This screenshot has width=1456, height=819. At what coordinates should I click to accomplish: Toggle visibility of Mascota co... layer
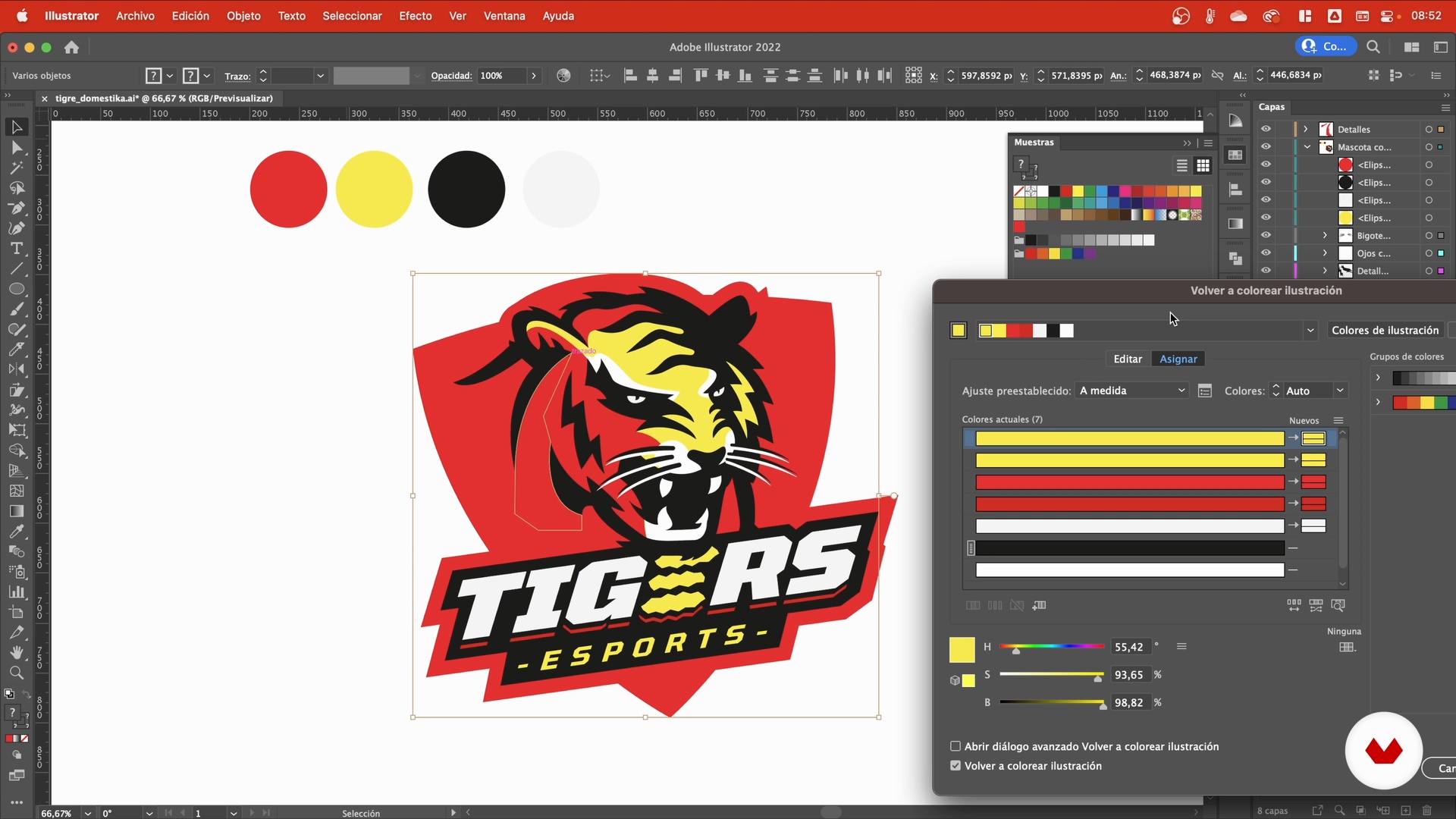coord(1266,147)
